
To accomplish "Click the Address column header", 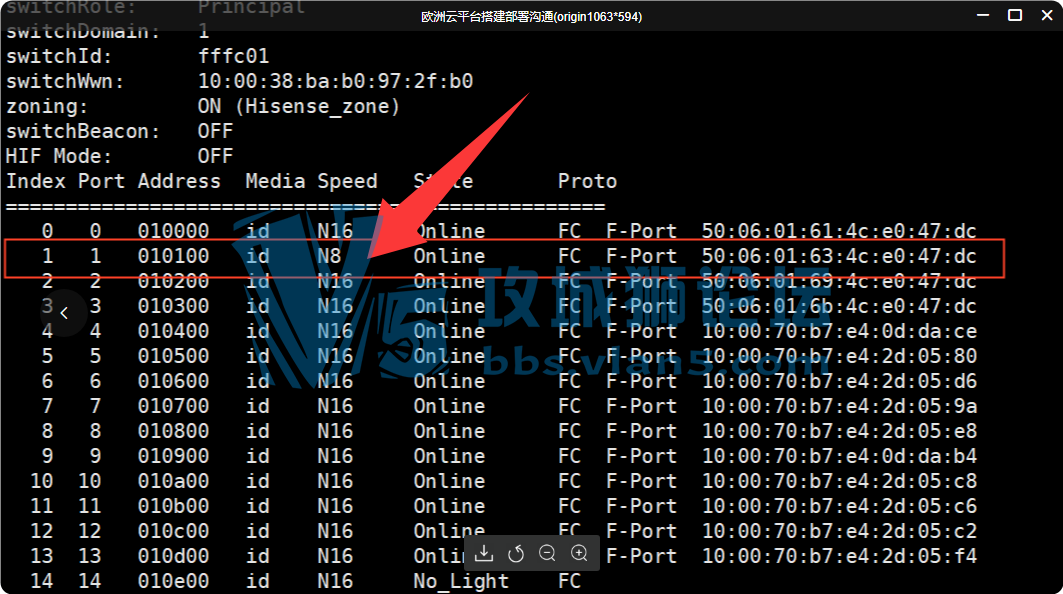I will click(x=179, y=182).
